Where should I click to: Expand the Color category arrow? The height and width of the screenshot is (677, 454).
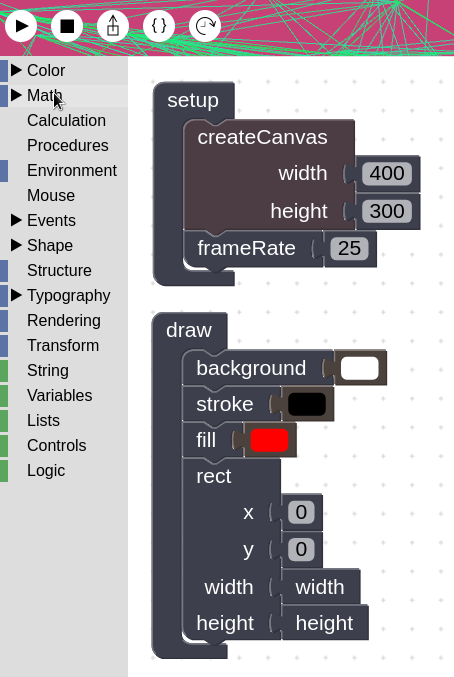click(16, 70)
